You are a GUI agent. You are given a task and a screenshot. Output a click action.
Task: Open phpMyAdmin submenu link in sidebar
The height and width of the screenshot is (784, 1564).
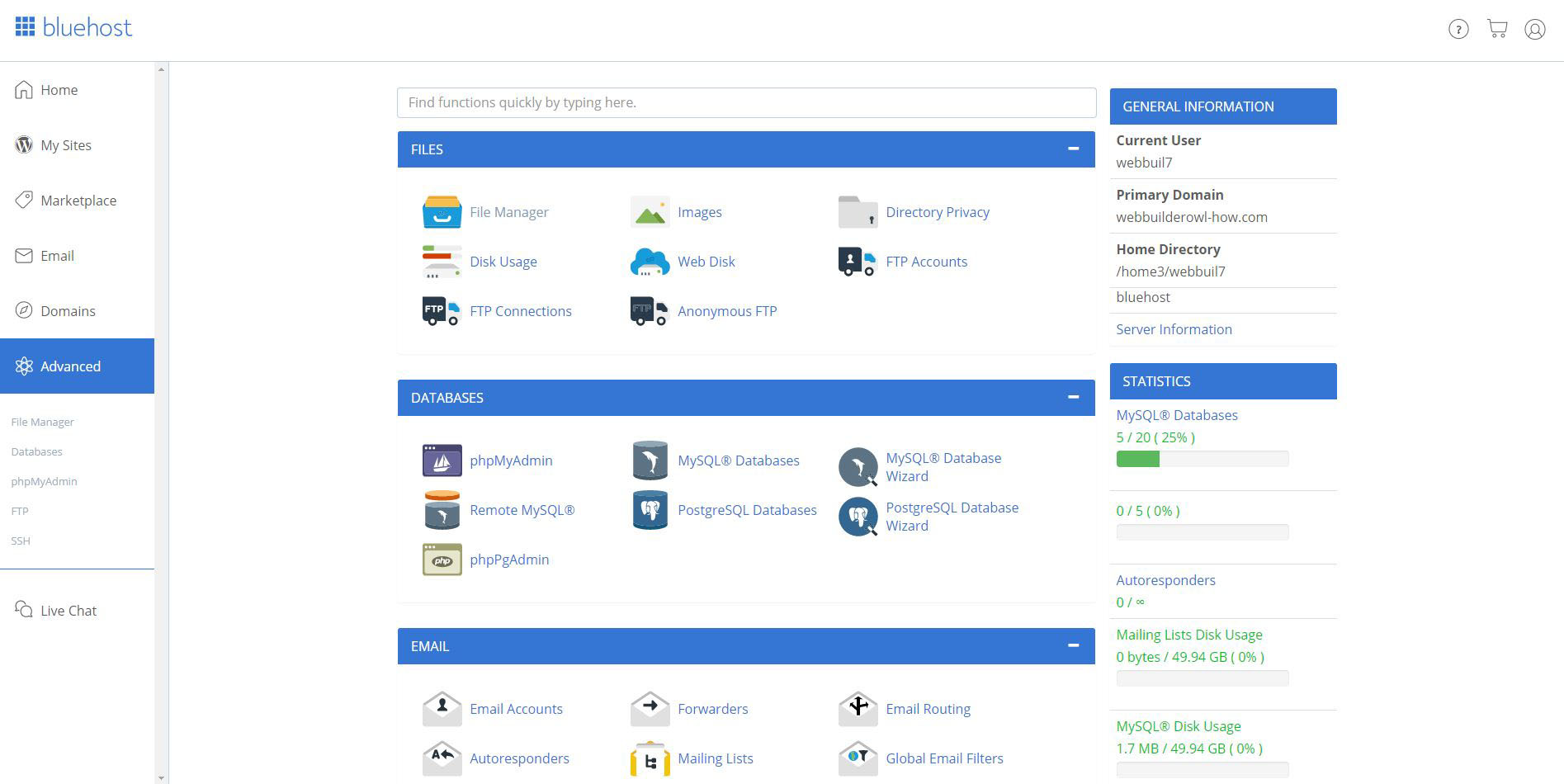pyautogui.click(x=45, y=481)
